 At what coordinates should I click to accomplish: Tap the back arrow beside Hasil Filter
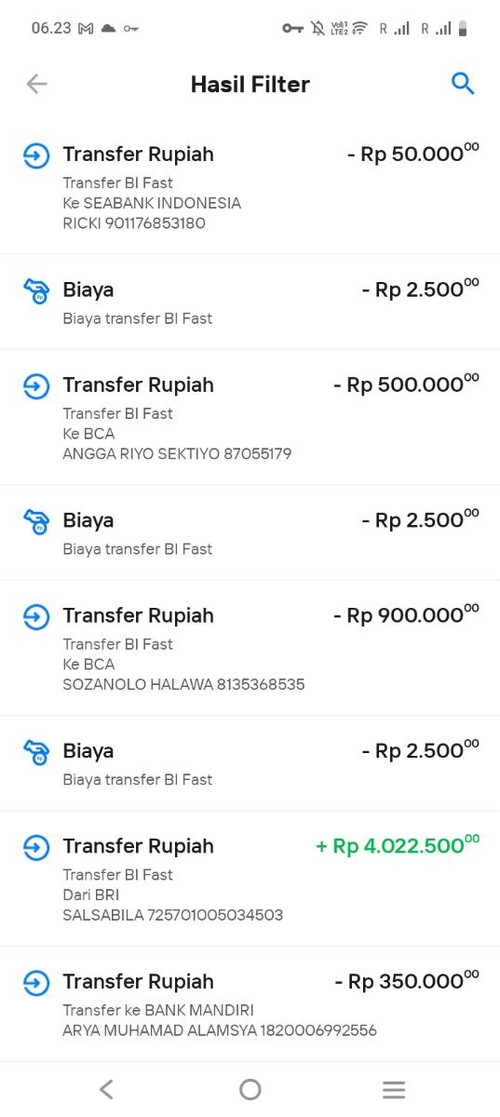[36, 84]
